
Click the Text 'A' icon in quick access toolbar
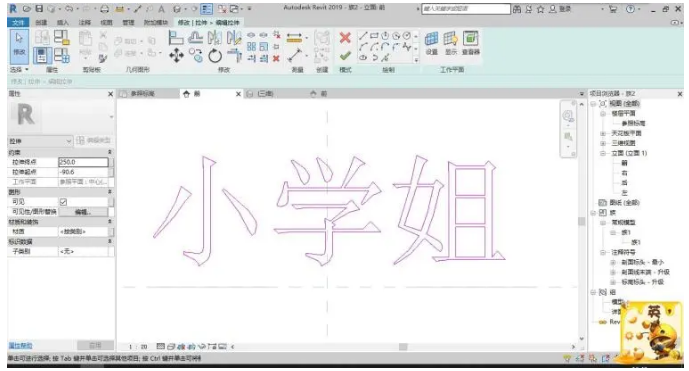click(161, 8)
